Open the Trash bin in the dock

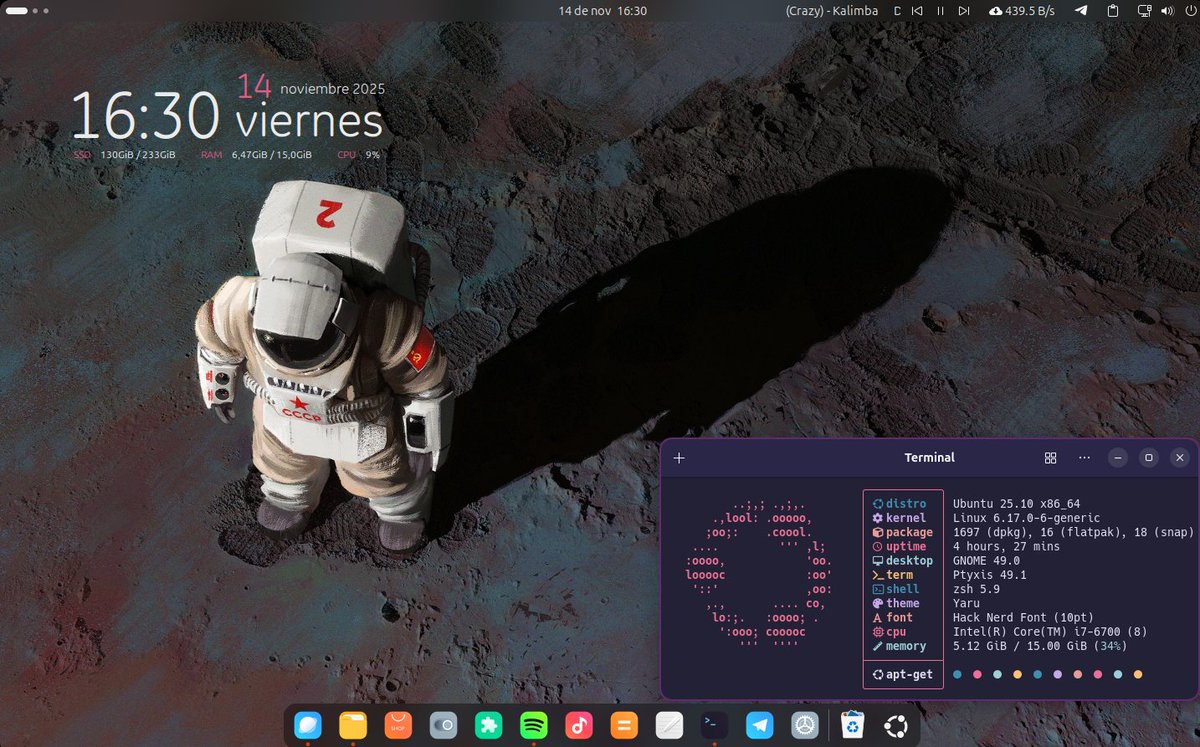[x=852, y=725]
